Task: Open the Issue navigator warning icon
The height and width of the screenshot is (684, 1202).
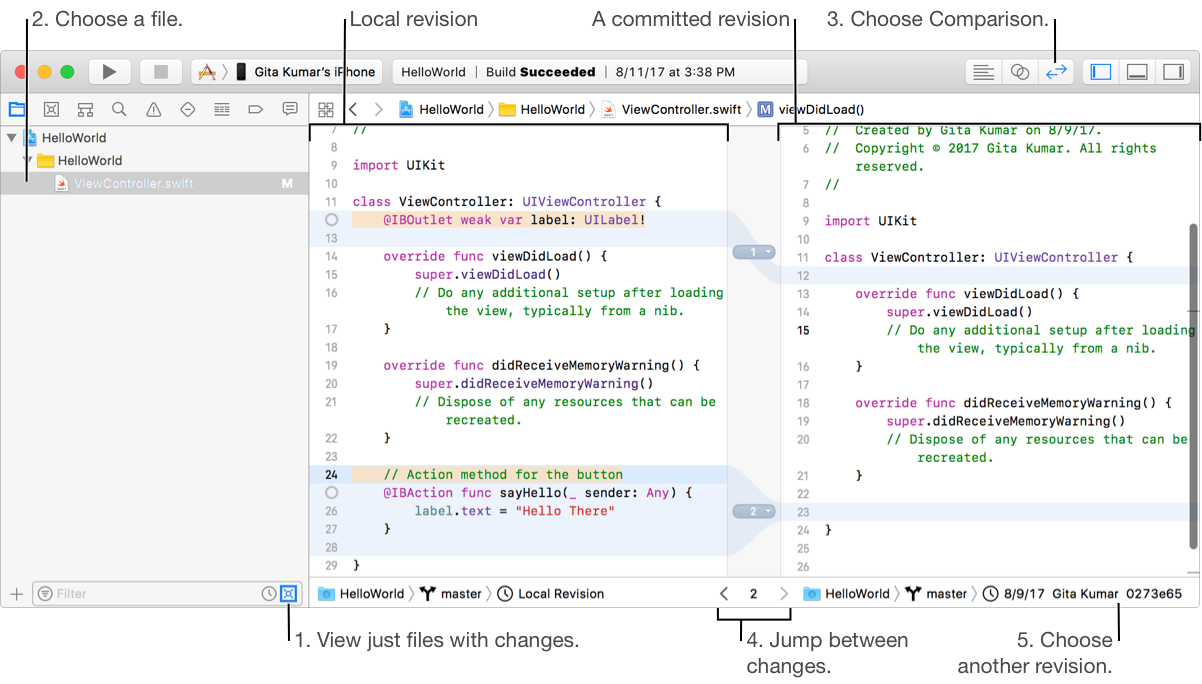Action: pyautogui.click(x=153, y=109)
